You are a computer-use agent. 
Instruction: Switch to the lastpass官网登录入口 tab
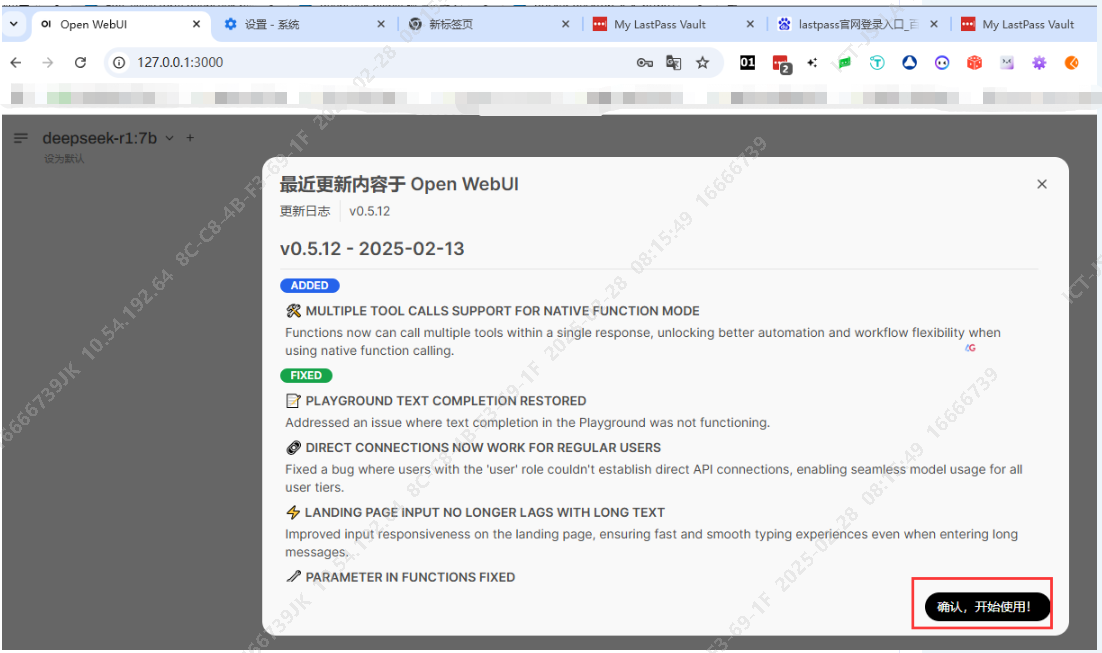click(x=858, y=24)
